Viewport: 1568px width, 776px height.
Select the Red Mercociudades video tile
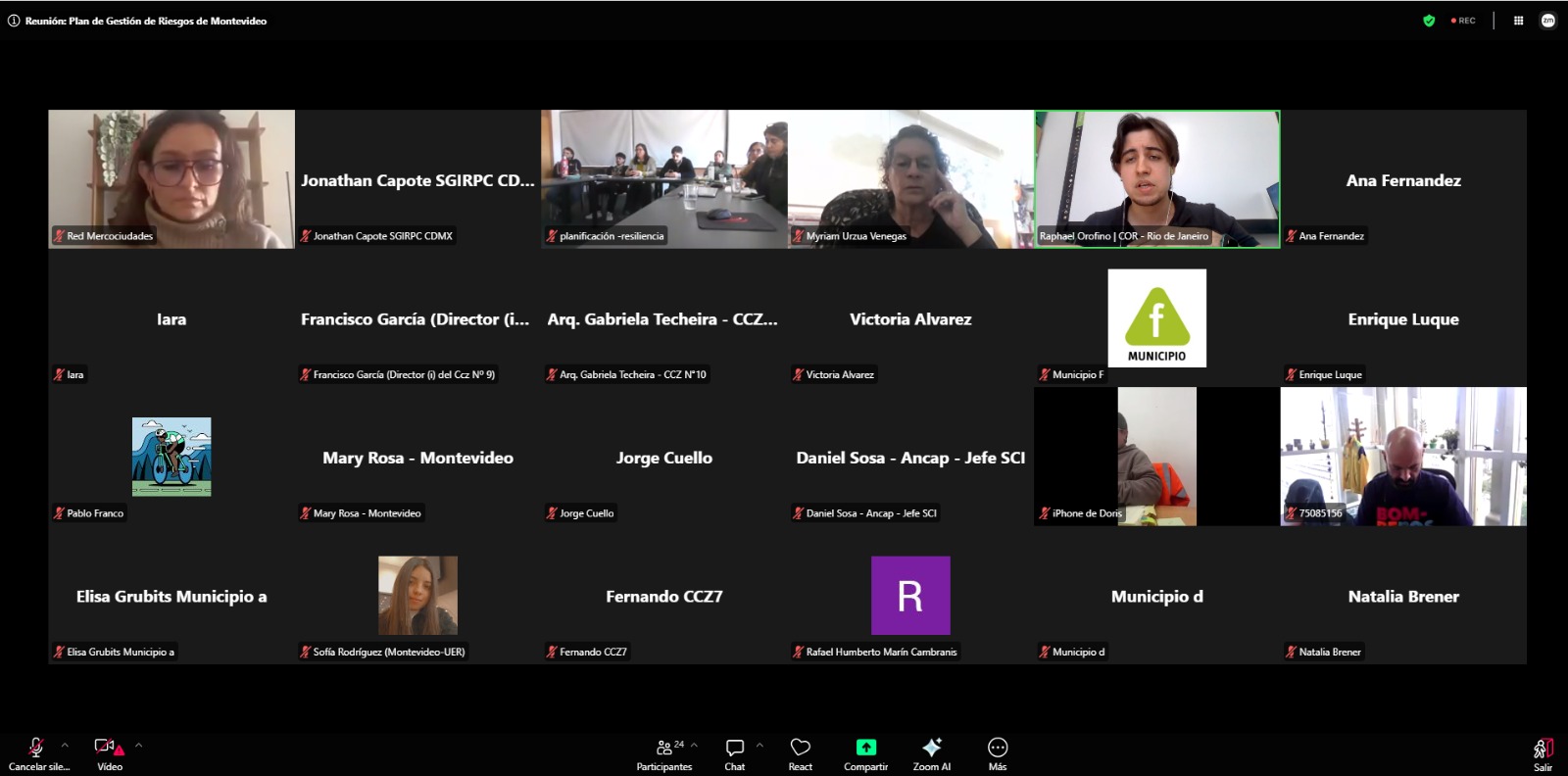[171, 179]
